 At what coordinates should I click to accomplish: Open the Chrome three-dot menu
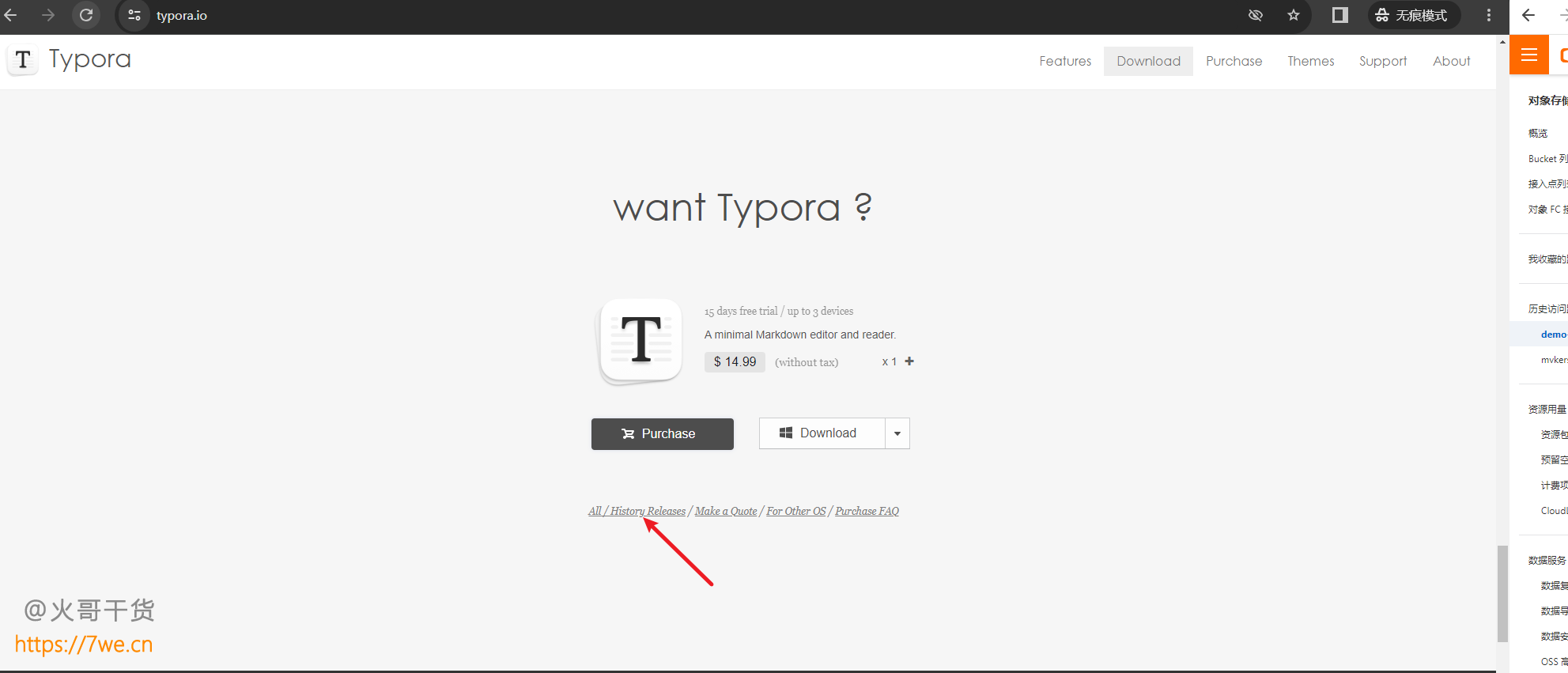[1489, 15]
